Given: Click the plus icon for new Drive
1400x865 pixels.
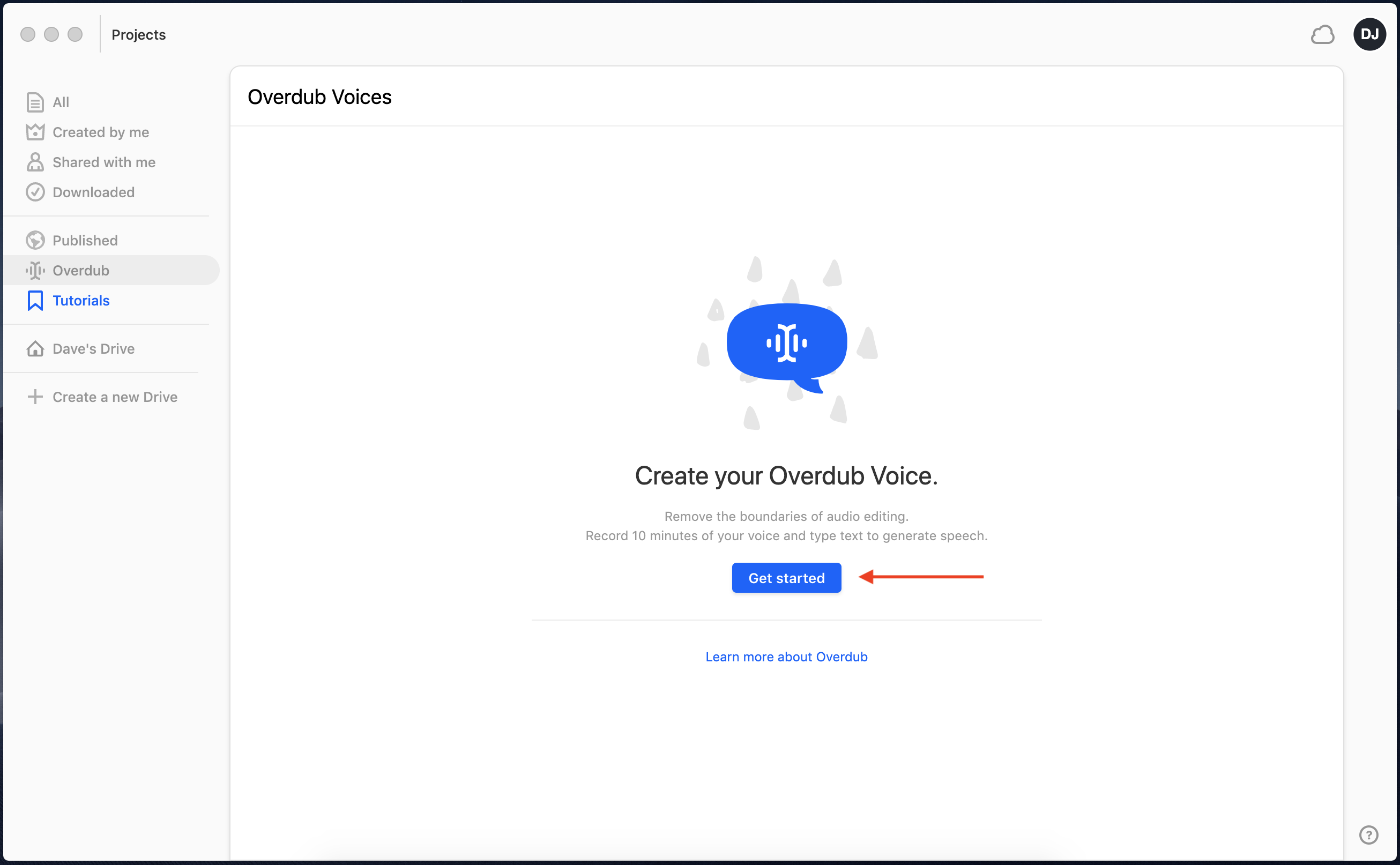Looking at the screenshot, I should coord(35,397).
